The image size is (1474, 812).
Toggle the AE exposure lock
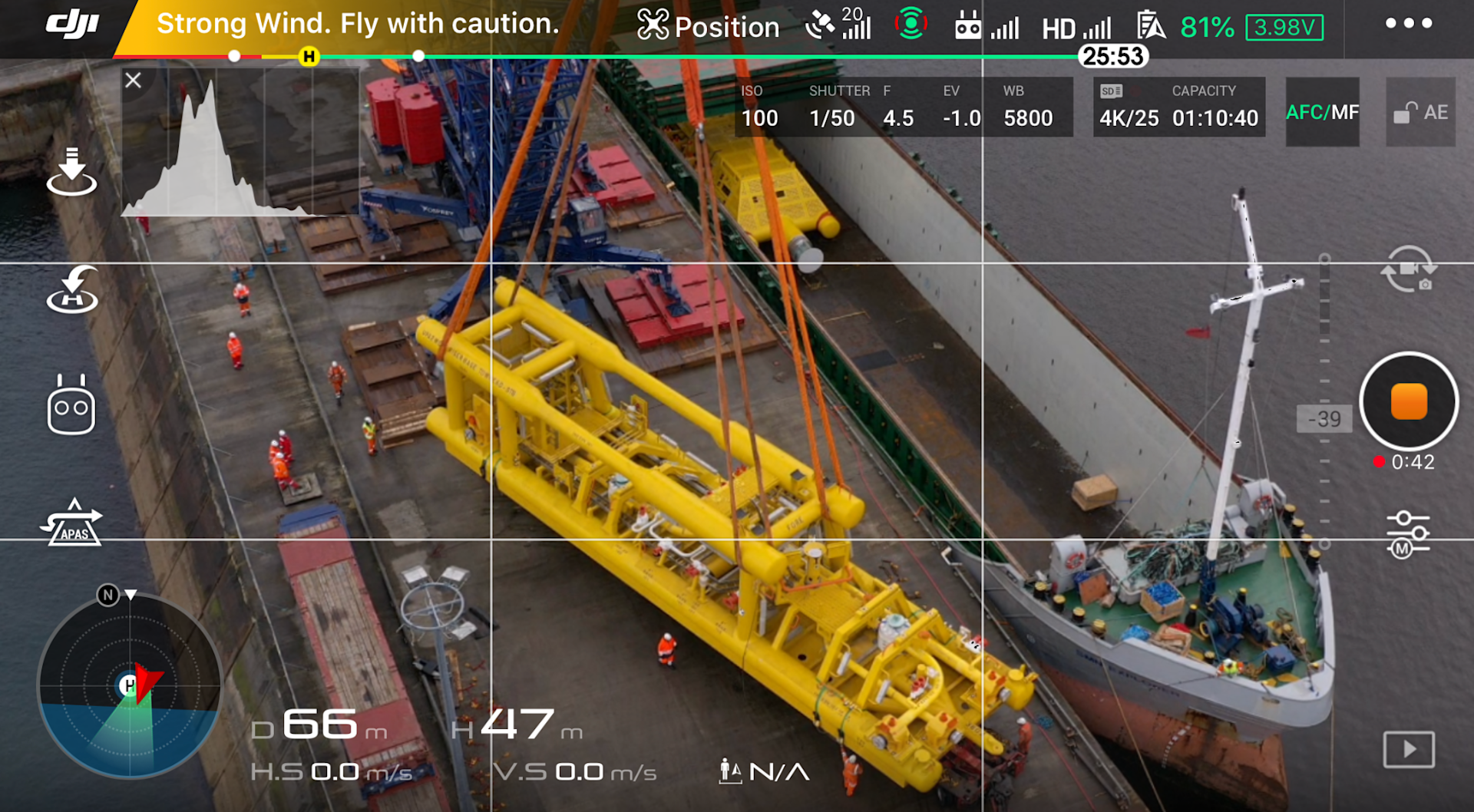point(1421,112)
